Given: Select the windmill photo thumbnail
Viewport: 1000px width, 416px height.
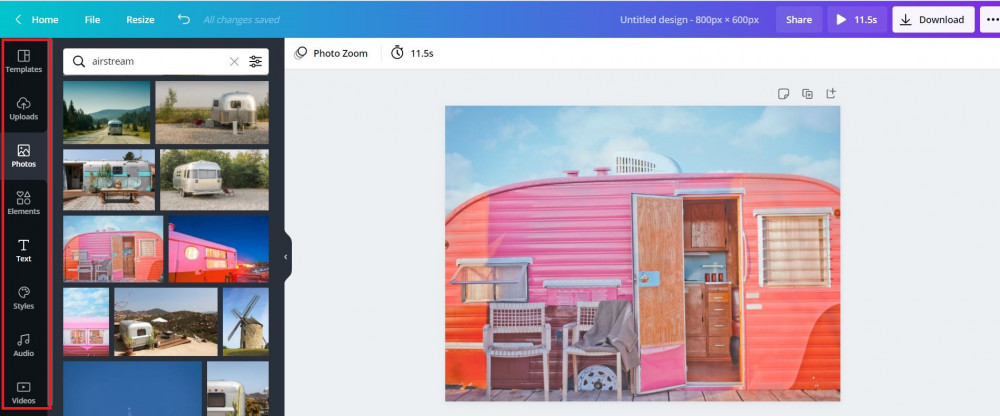Looking at the screenshot, I should click(246, 322).
